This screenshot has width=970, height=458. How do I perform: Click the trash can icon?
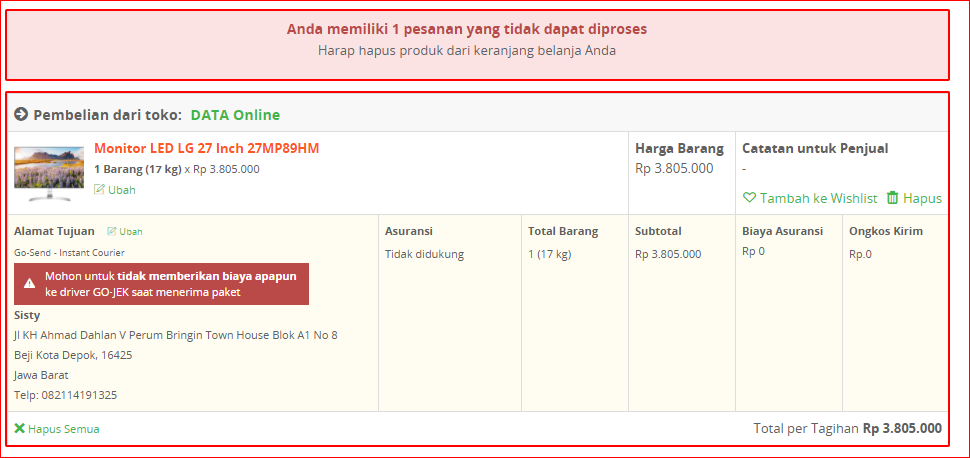(892, 198)
